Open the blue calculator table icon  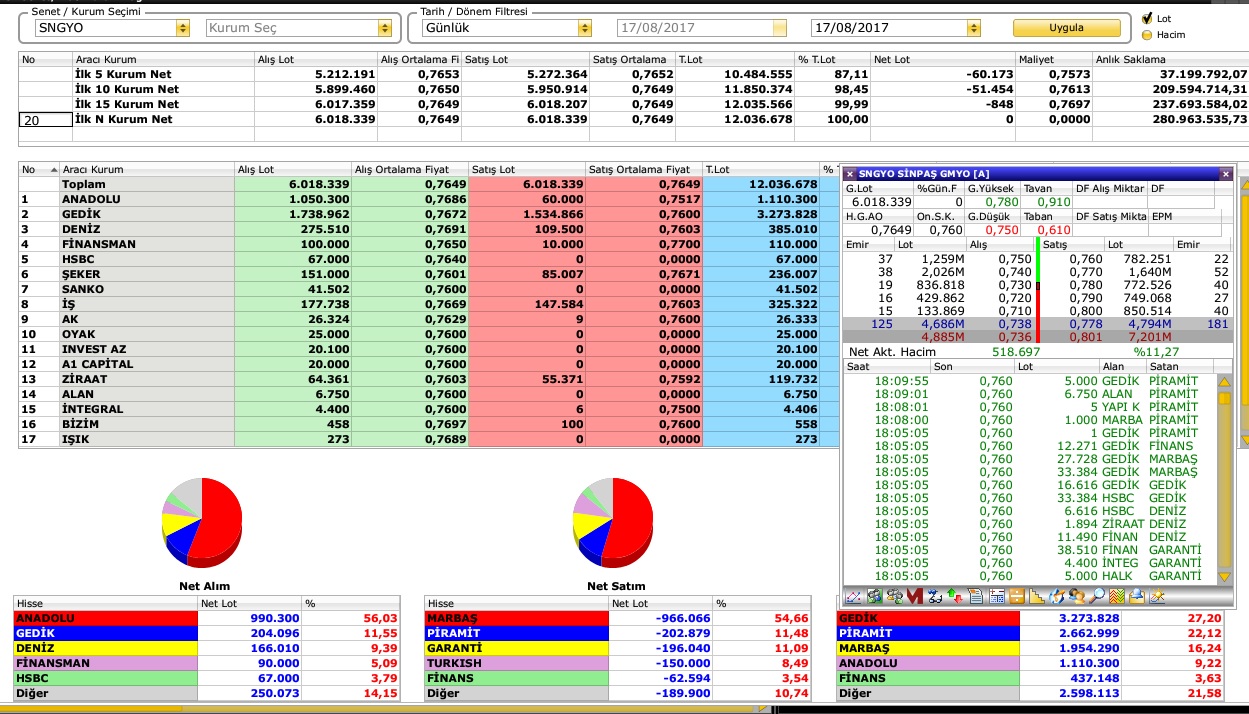tap(997, 597)
